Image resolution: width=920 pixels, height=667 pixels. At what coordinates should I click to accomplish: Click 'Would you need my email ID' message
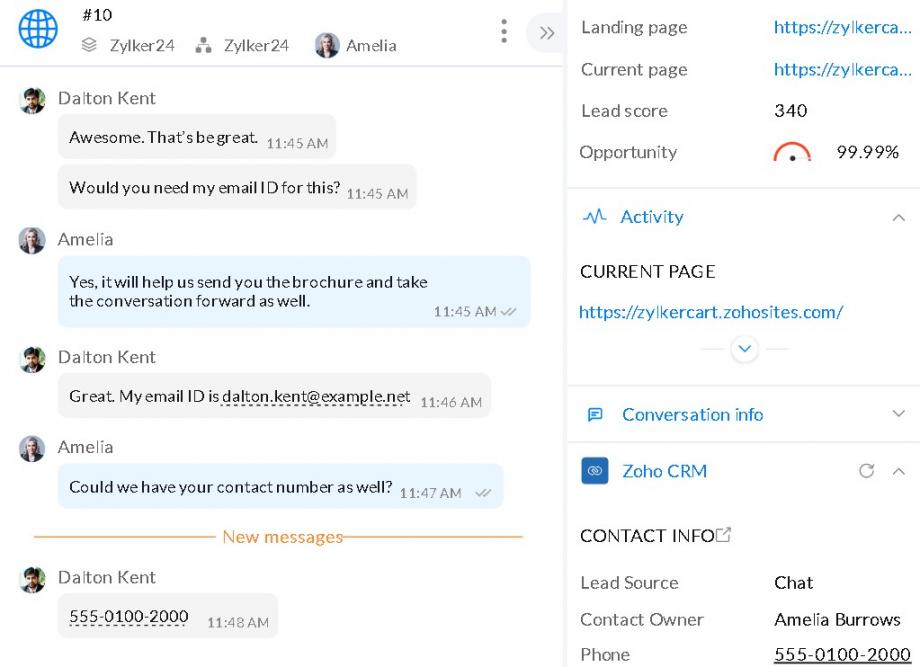coord(237,187)
